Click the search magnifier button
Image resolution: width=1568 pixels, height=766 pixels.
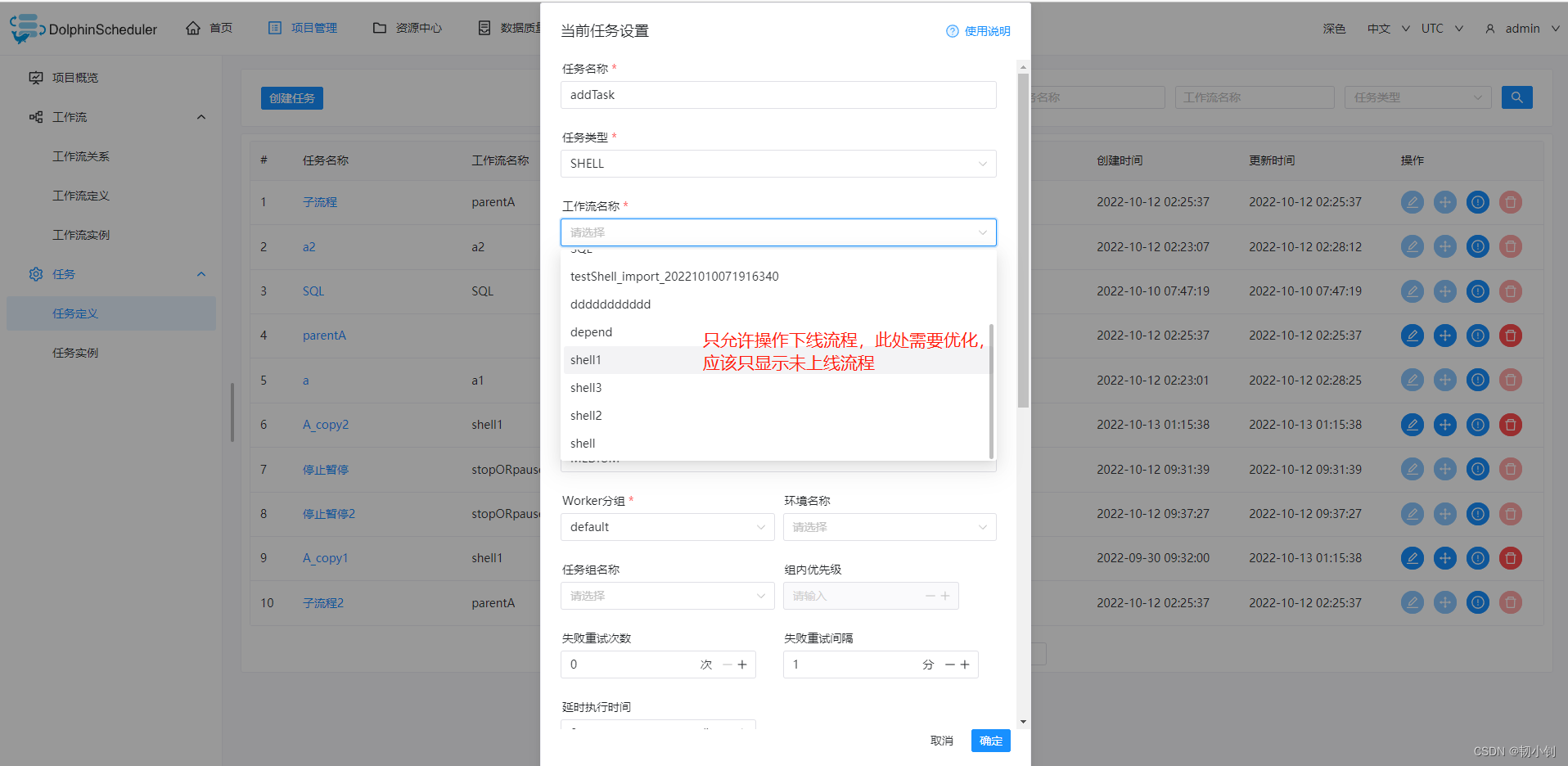(x=1516, y=97)
